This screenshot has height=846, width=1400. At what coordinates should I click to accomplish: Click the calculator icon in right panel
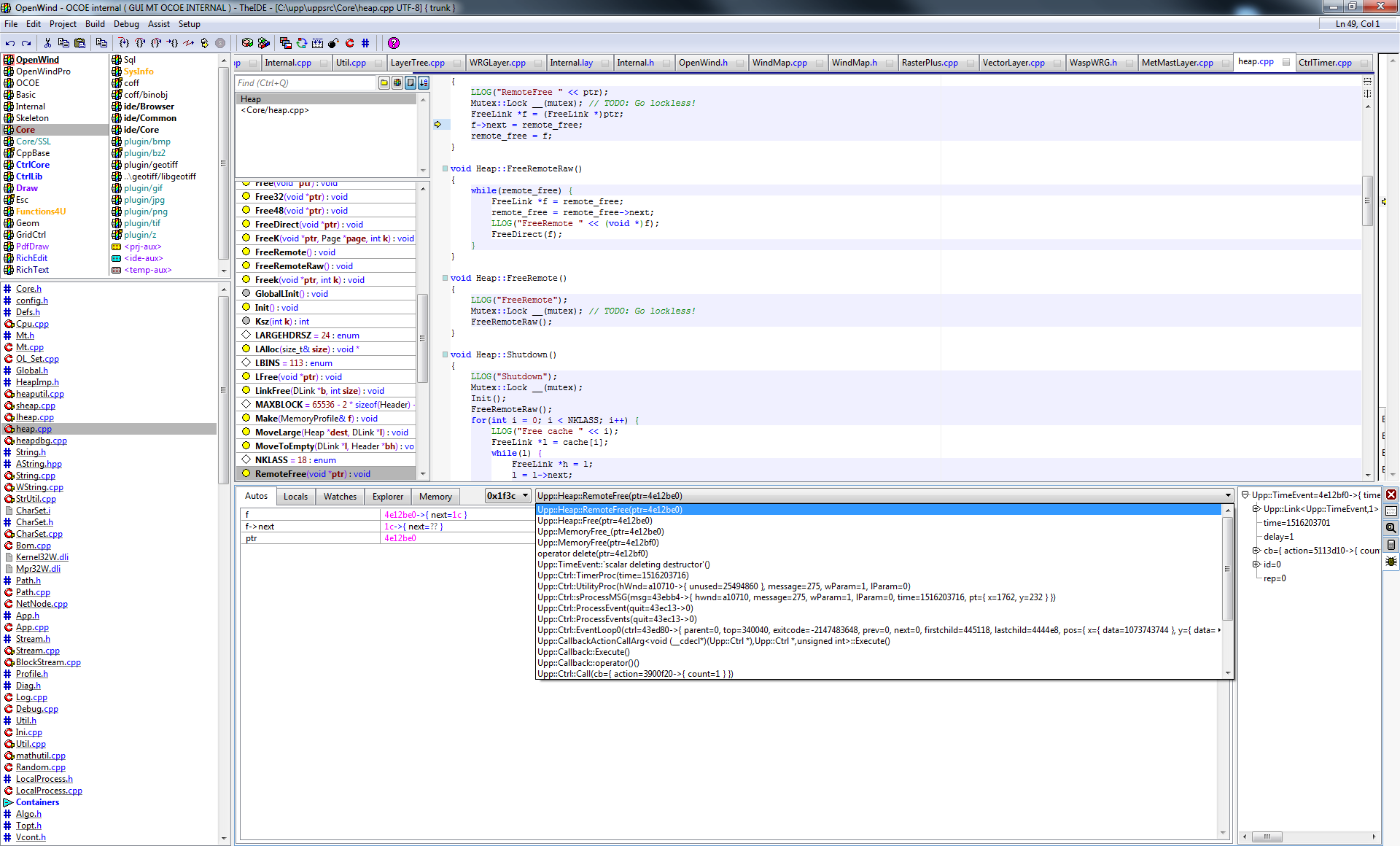point(1391,545)
